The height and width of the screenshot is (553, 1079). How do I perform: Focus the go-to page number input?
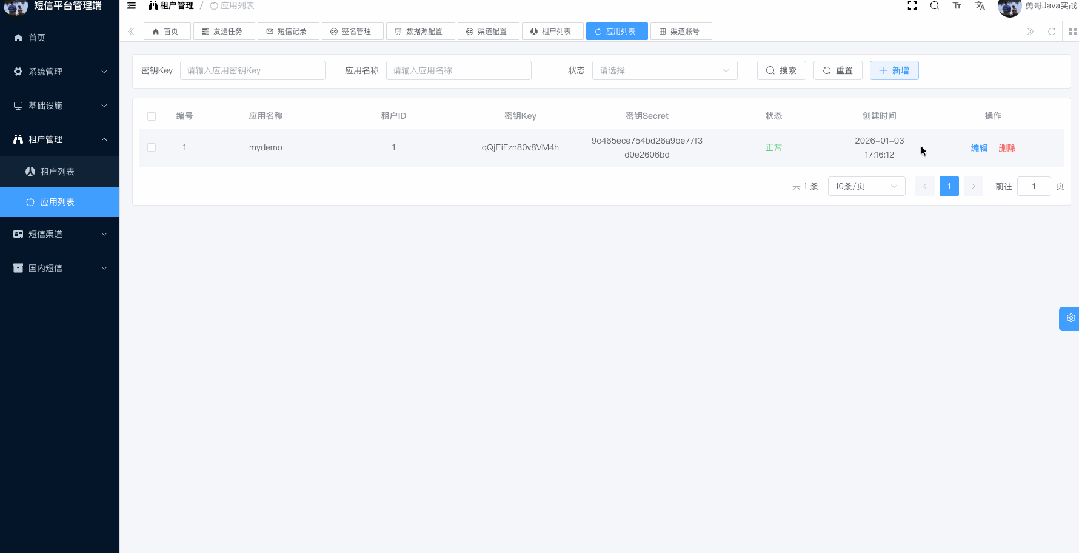pyautogui.click(x=1034, y=186)
